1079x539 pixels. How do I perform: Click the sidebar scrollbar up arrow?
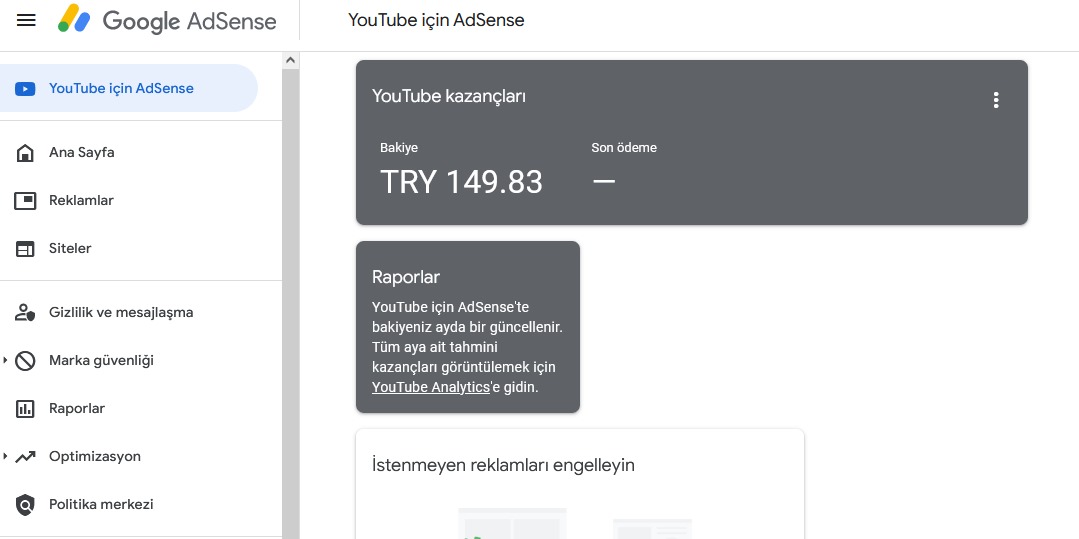coord(290,61)
